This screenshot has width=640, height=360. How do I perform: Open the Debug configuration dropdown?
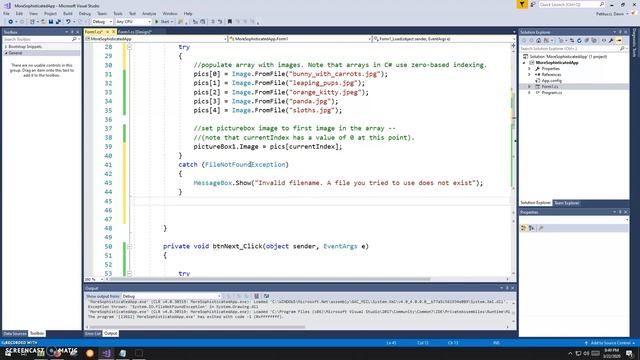[x=102, y=22]
